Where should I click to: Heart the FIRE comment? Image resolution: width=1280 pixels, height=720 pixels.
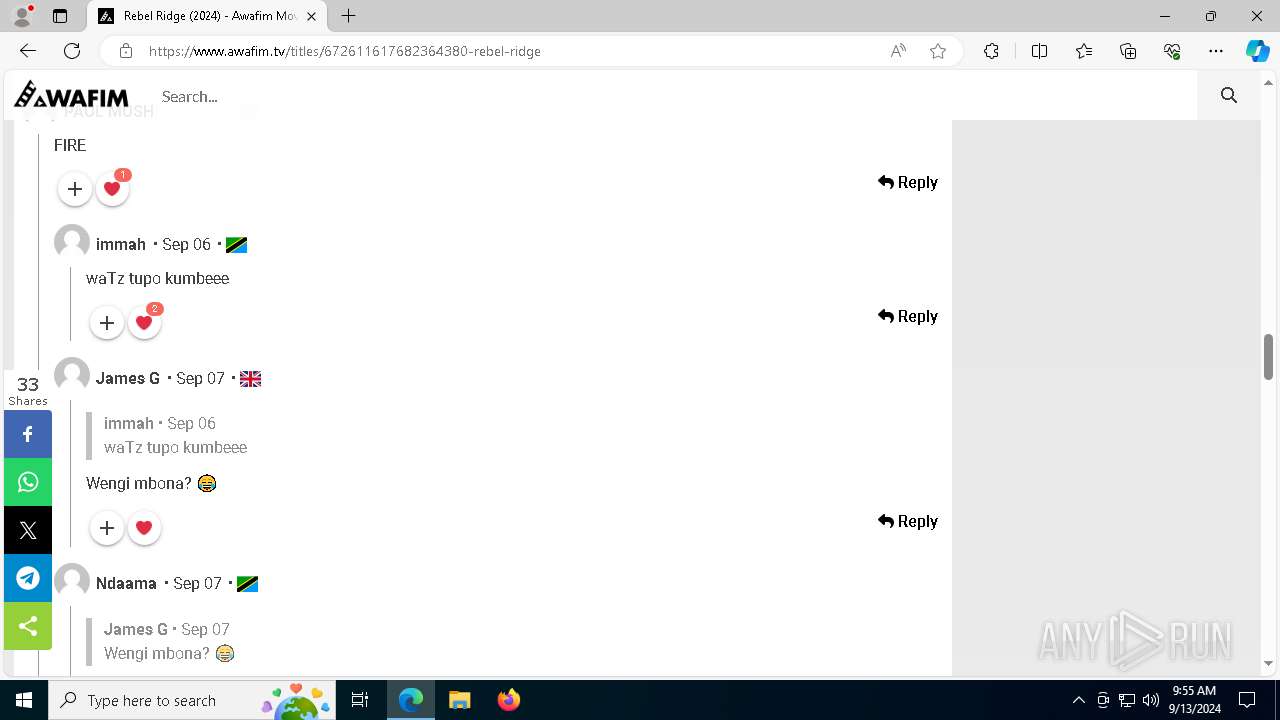[x=112, y=189]
